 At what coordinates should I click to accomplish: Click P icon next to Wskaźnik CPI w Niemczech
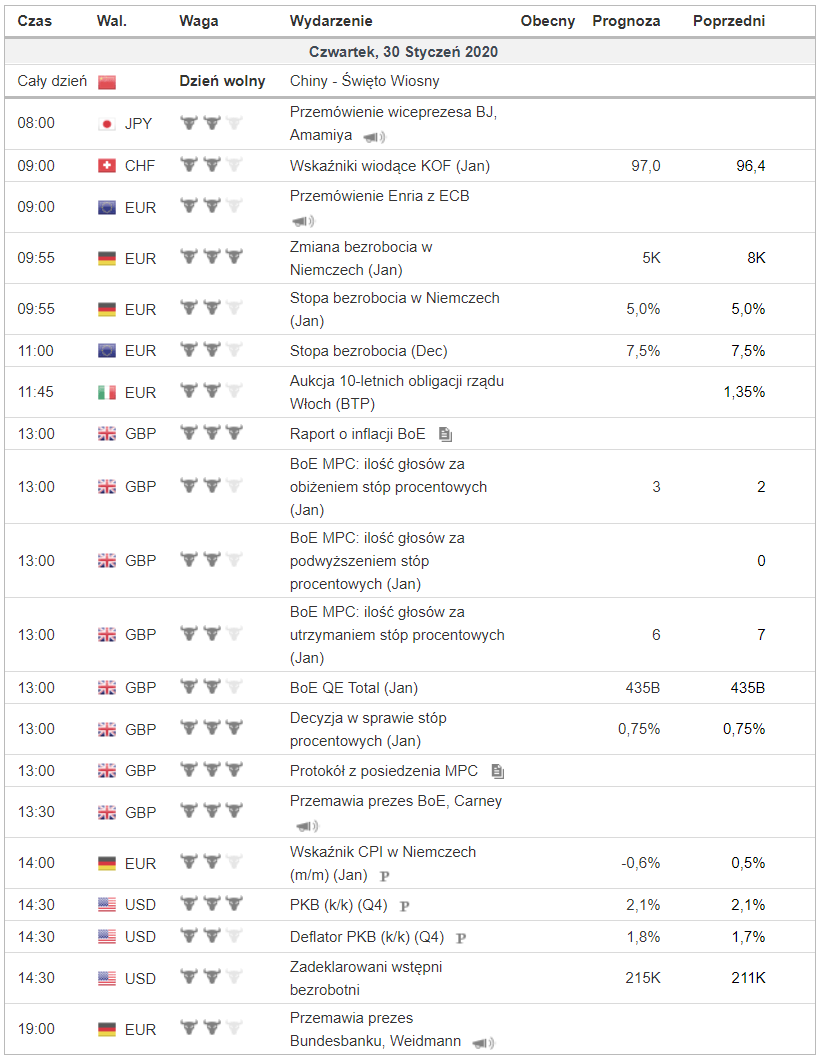pos(384,877)
